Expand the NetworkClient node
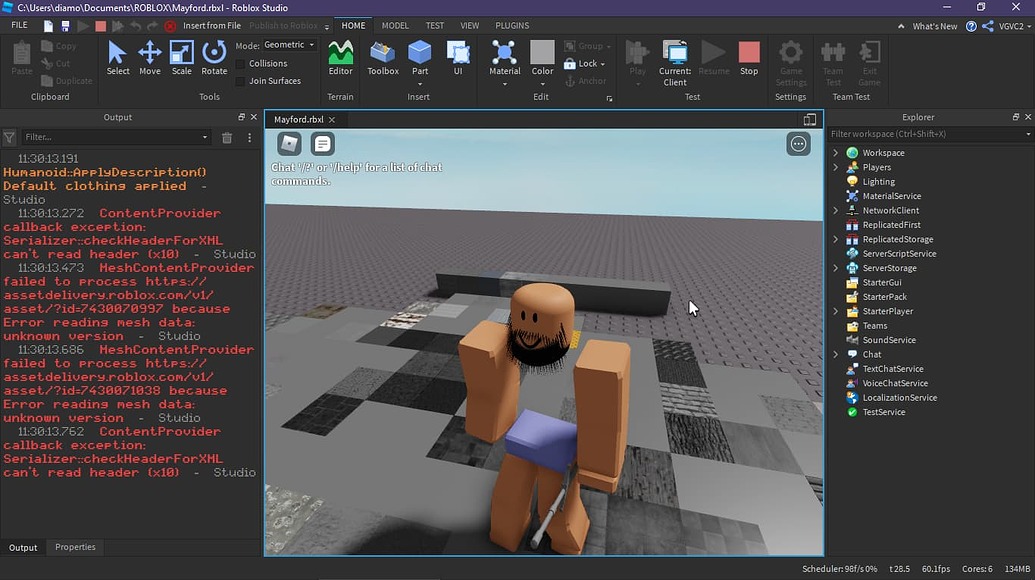The height and width of the screenshot is (580, 1035). pyautogui.click(x=836, y=210)
